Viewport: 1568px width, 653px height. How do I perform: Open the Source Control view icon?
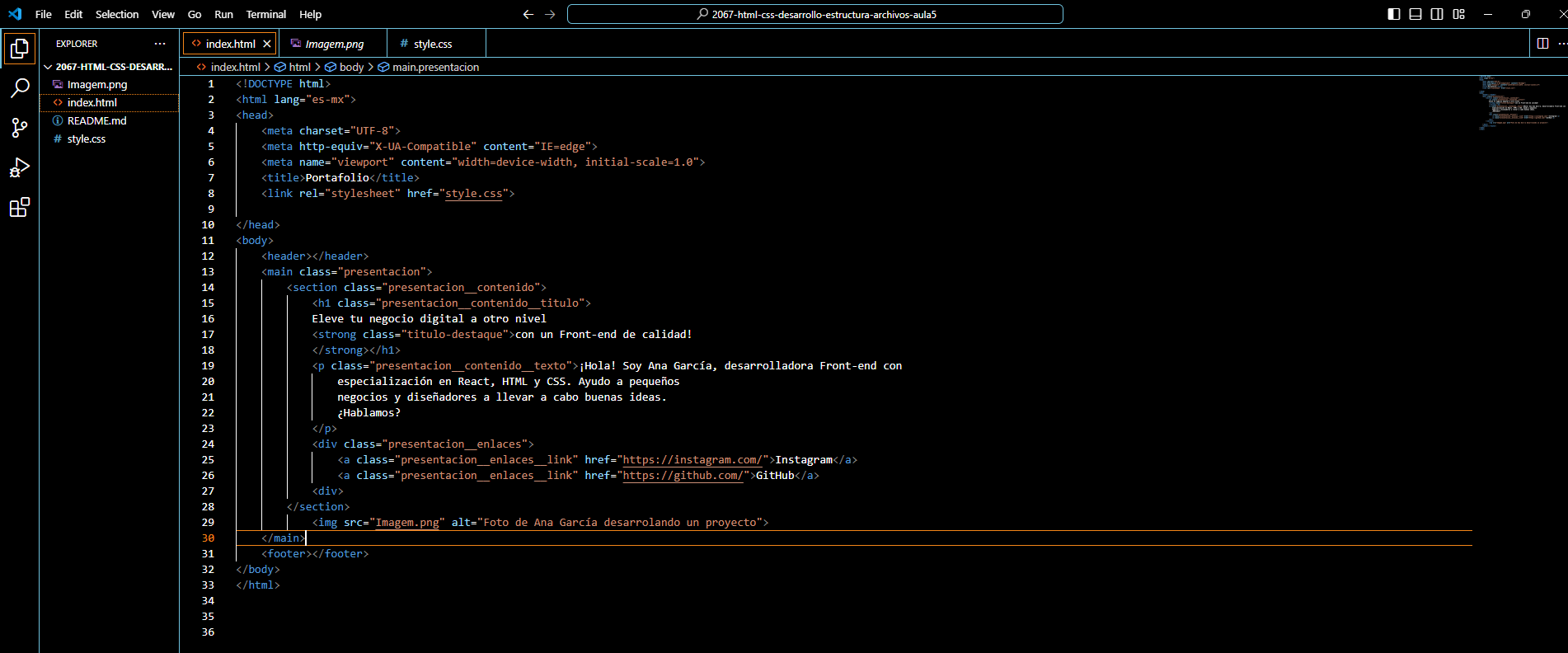(20, 128)
